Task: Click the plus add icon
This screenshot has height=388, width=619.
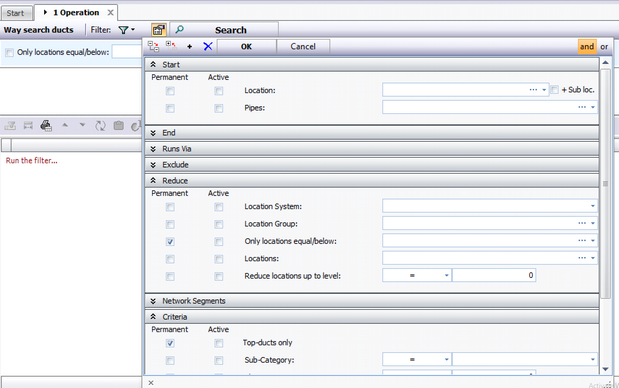Action: [x=189, y=47]
